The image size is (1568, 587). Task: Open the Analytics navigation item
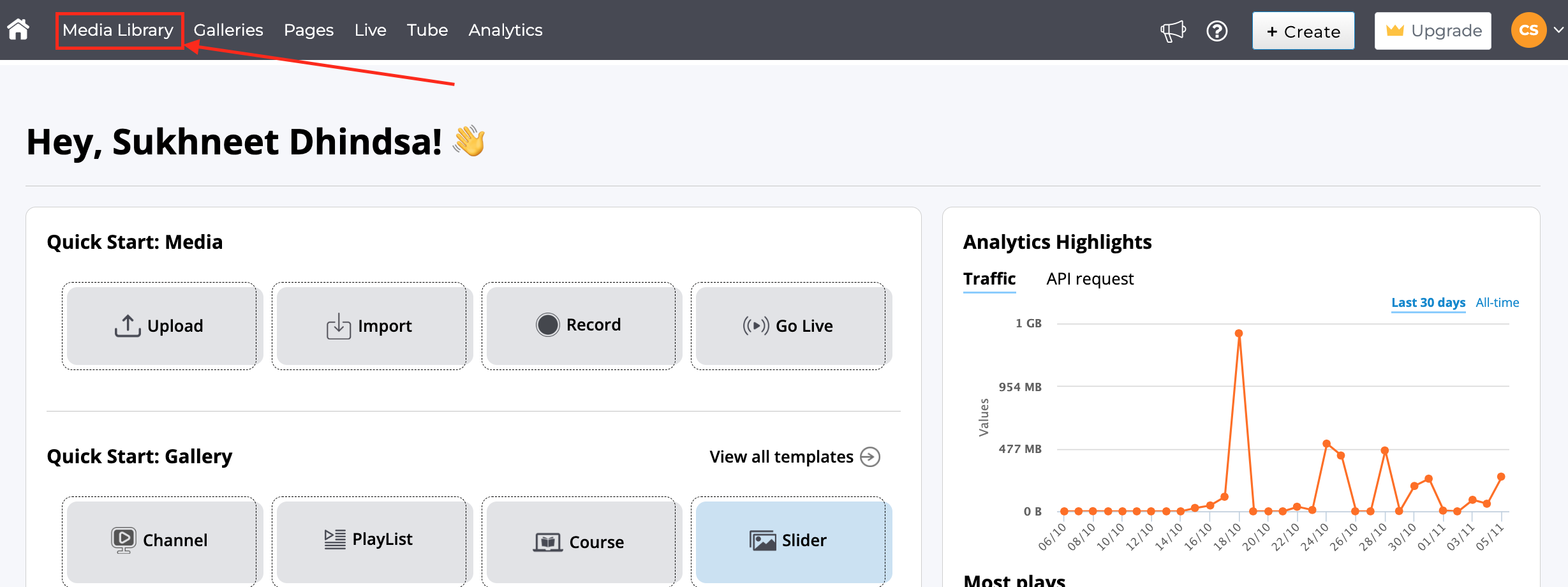[x=505, y=30]
